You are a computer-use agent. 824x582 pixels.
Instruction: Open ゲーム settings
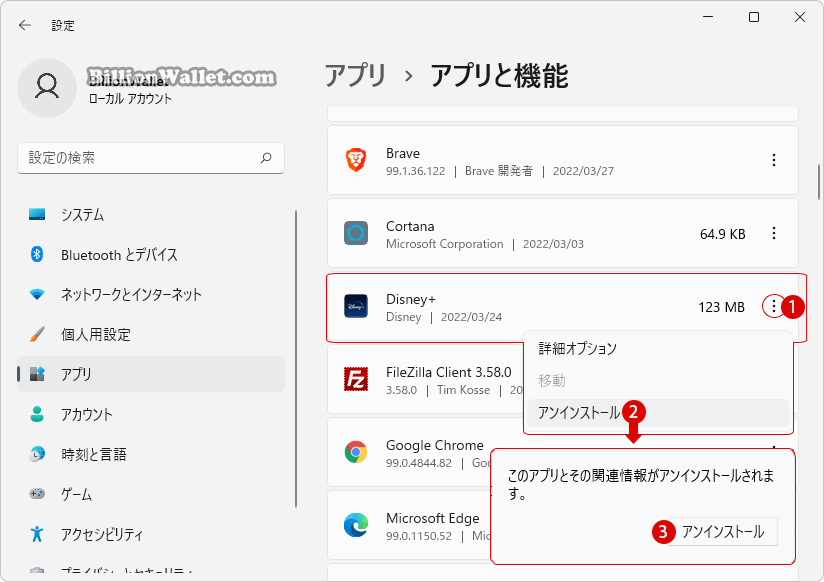151,494
